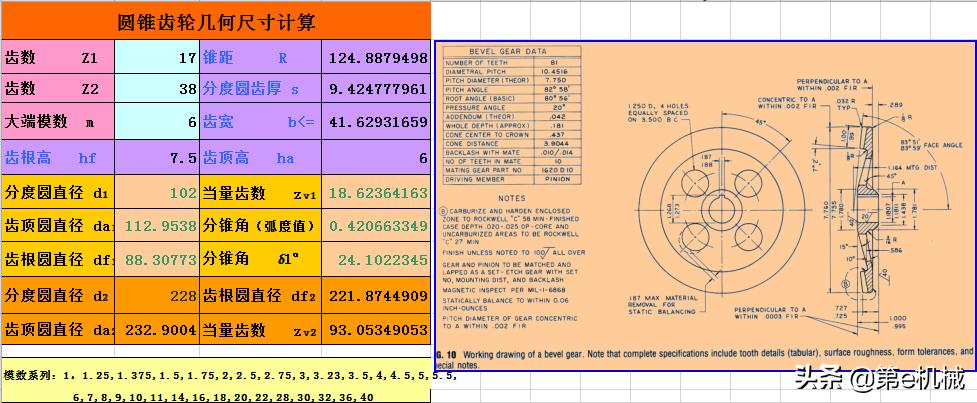Select the d2 value cell showing 228
Viewport: 977px width, 403px height.
[157, 295]
